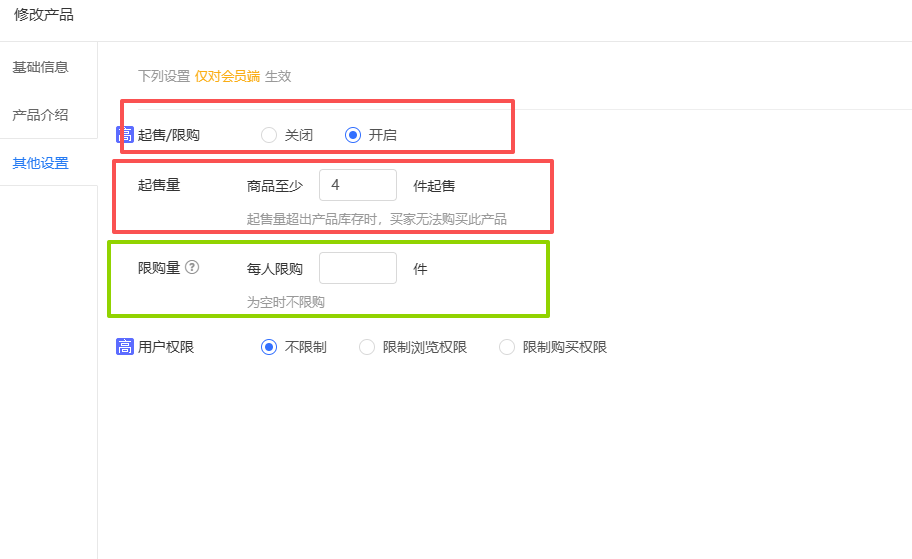Screen dimensions: 912x559
Task: Click the orange 仅对会员端 text
Action: tap(227, 76)
